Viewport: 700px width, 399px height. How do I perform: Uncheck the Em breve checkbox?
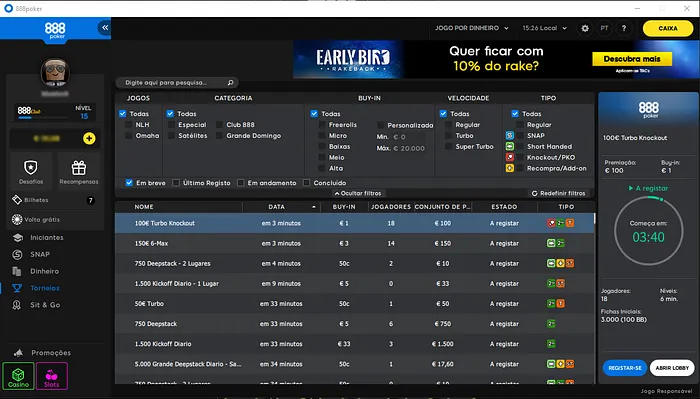point(129,183)
